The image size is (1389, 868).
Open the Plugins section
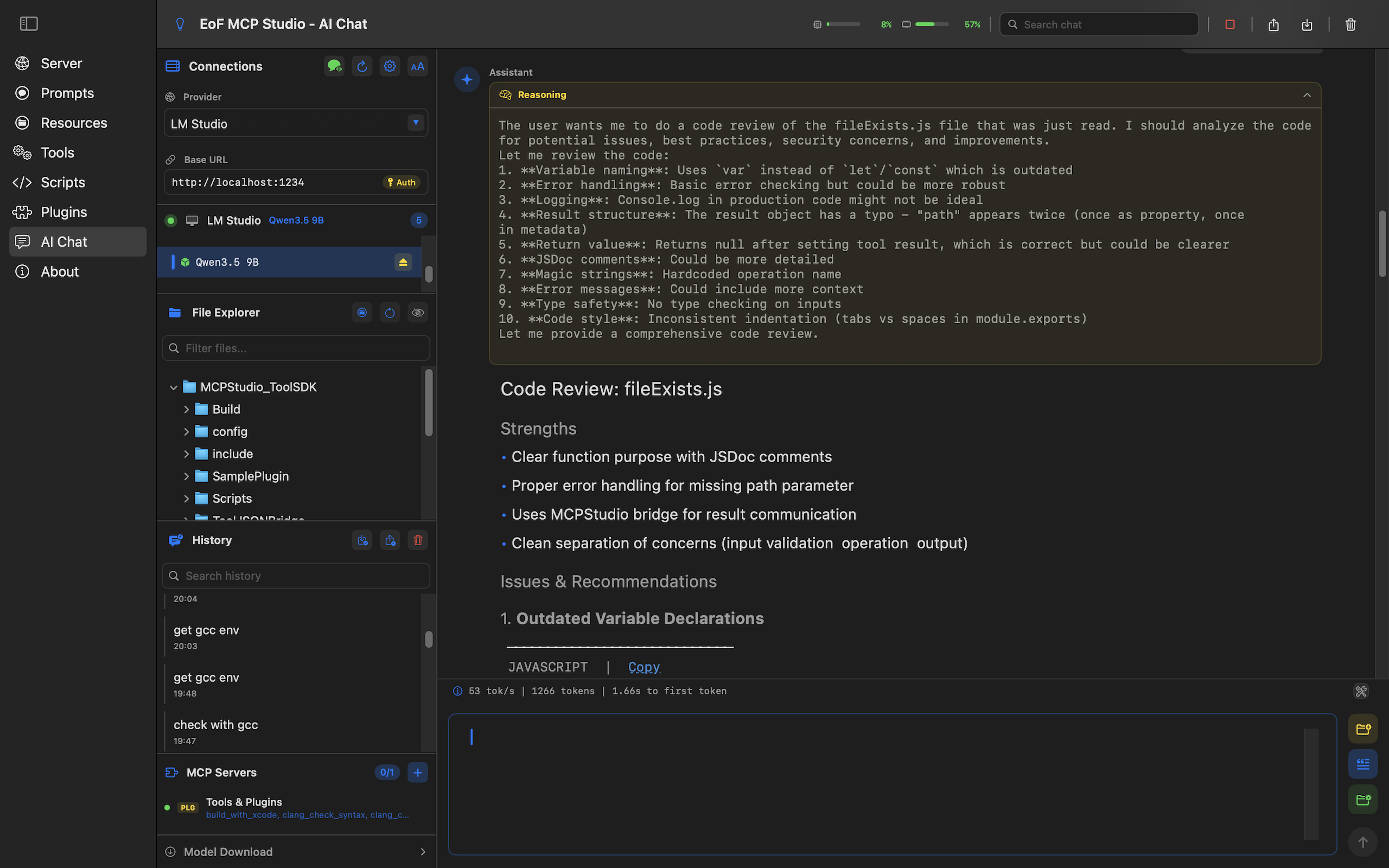click(x=78, y=213)
